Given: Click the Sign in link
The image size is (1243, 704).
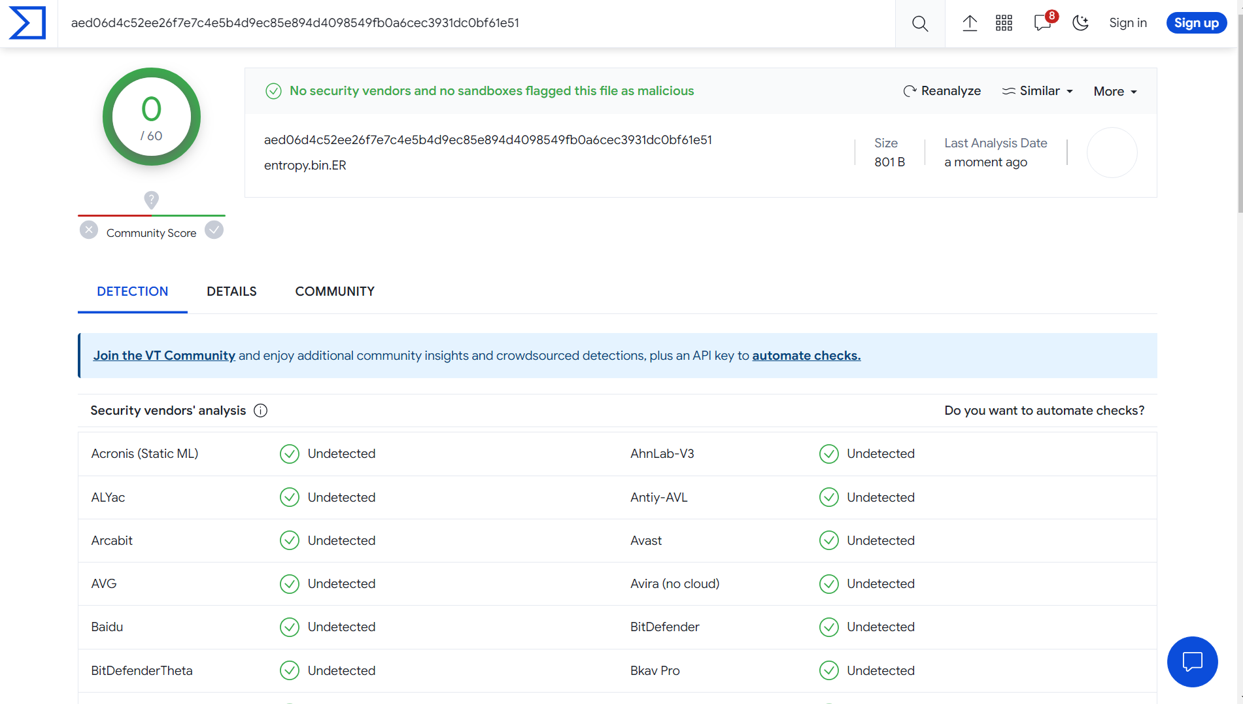Looking at the screenshot, I should pos(1128,23).
